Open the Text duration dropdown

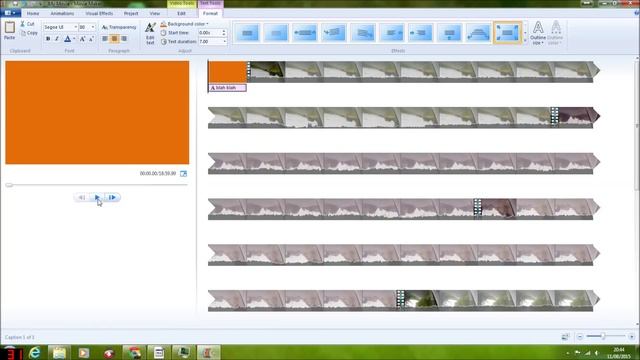224,42
